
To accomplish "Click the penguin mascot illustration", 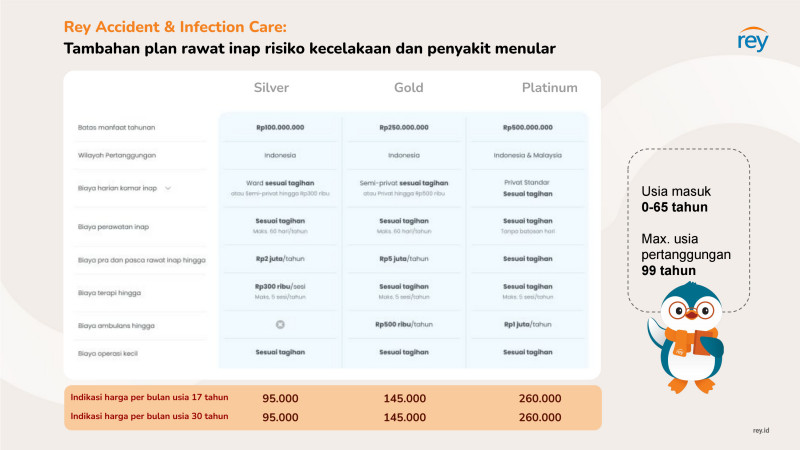I will (687, 338).
